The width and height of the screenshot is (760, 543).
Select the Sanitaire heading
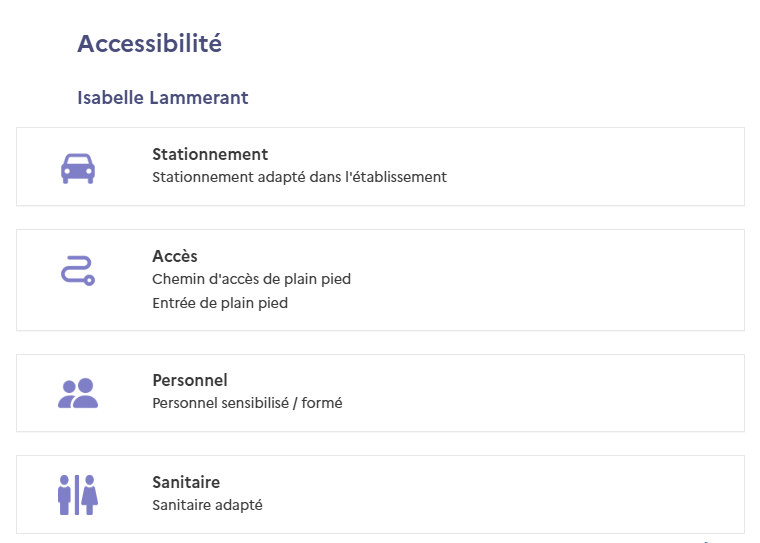186,482
